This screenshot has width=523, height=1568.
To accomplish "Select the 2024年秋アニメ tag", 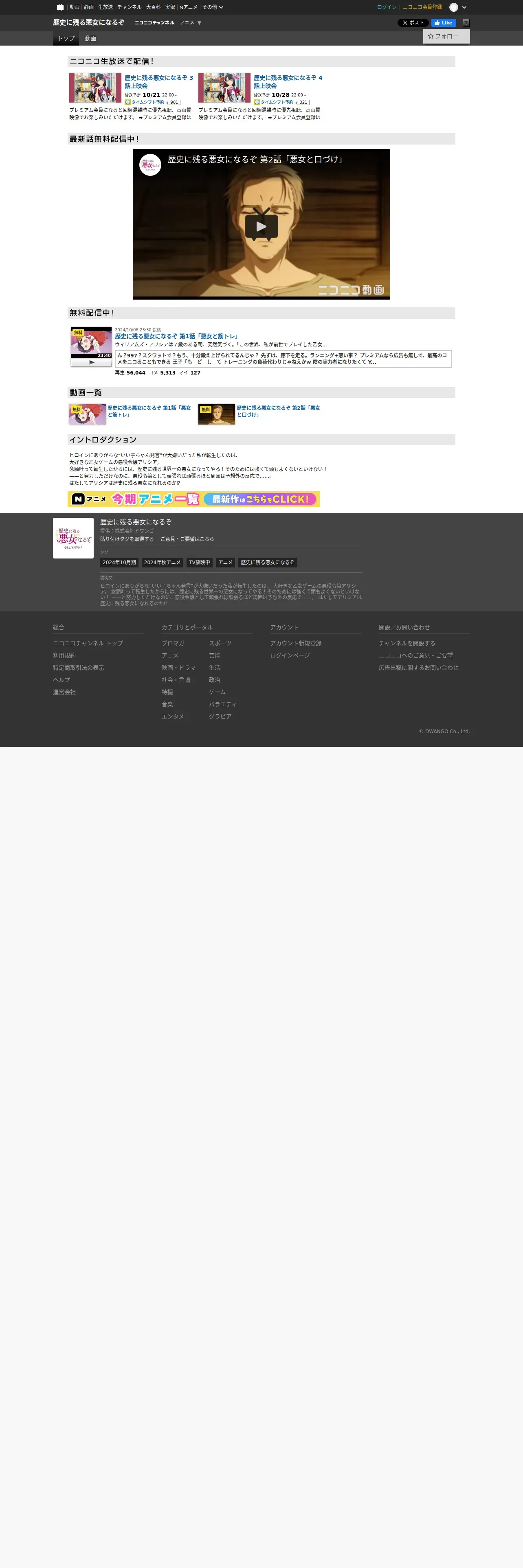I will click(x=163, y=563).
